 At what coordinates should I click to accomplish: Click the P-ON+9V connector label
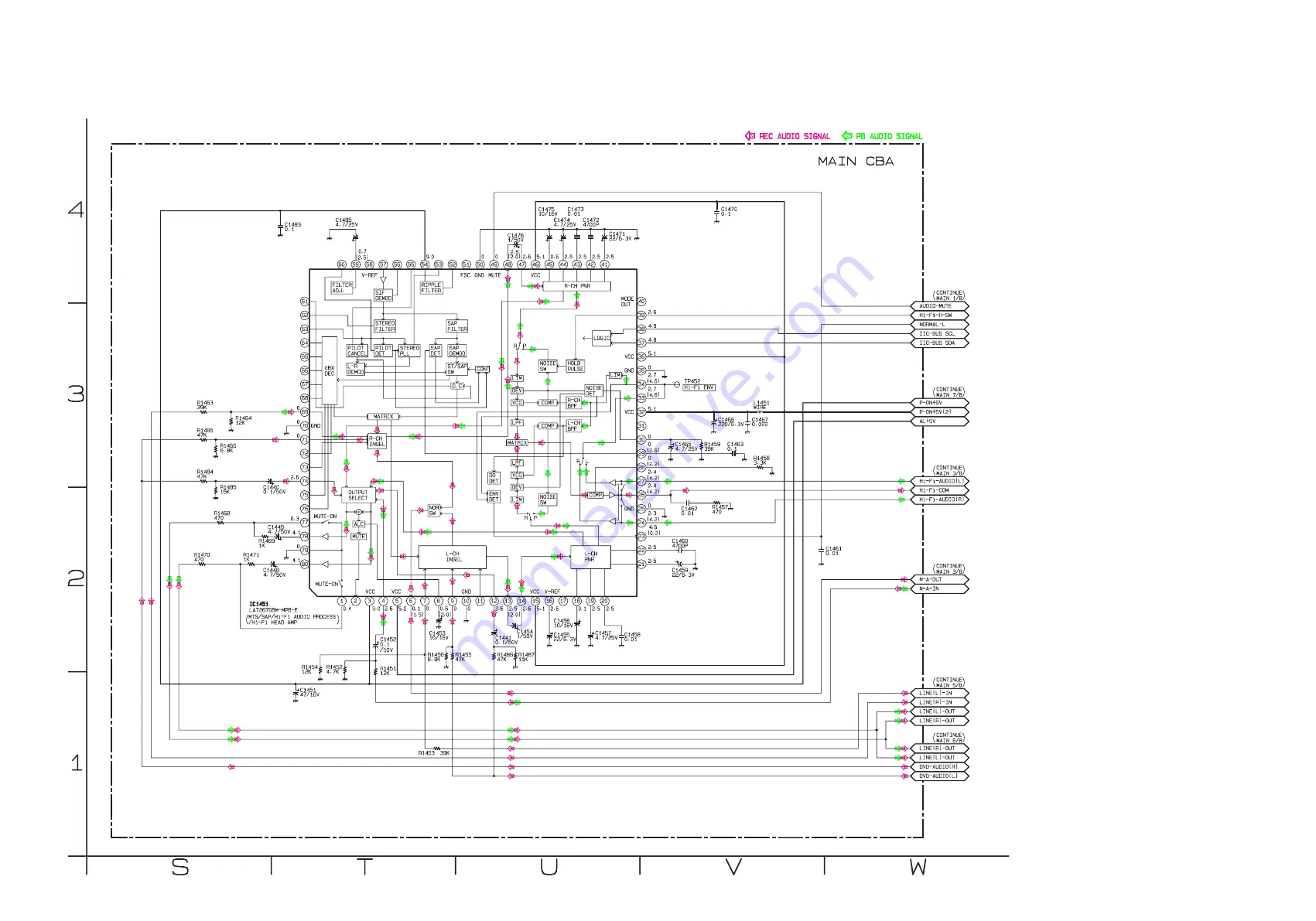(938, 403)
